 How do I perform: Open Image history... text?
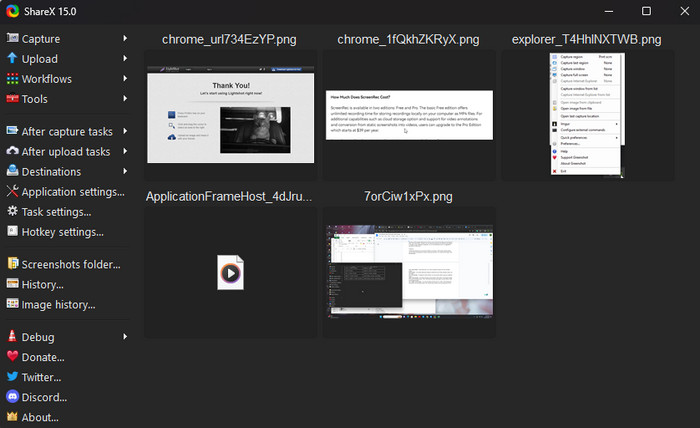58,305
